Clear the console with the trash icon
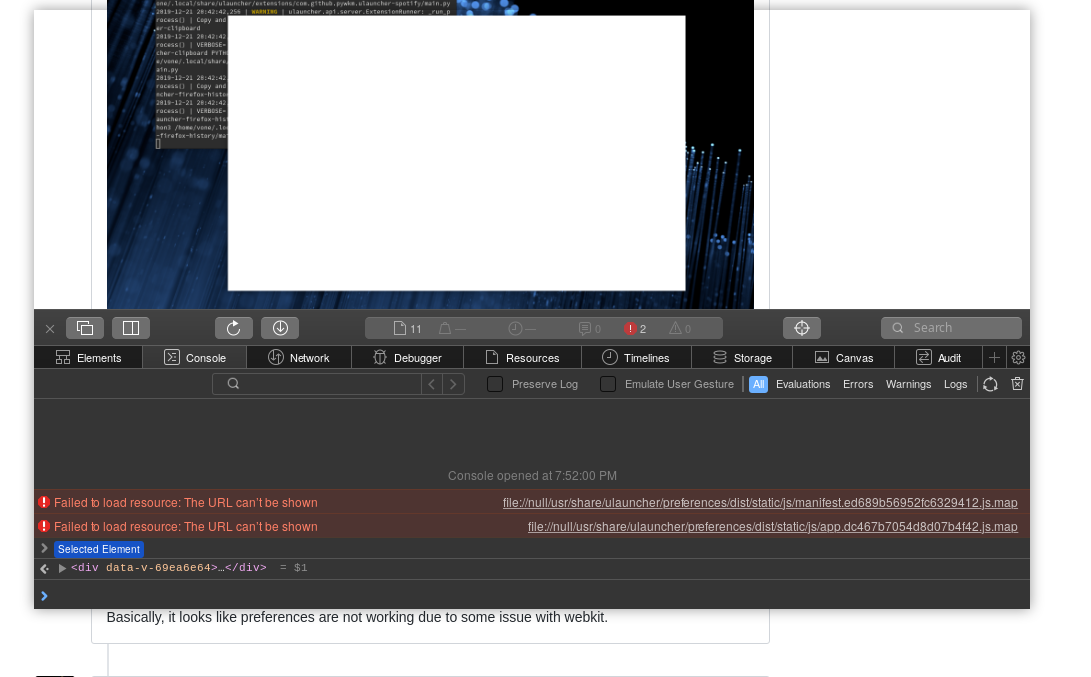The width and height of the screenshot is (1091, 677). click(x=1017, y=384)
